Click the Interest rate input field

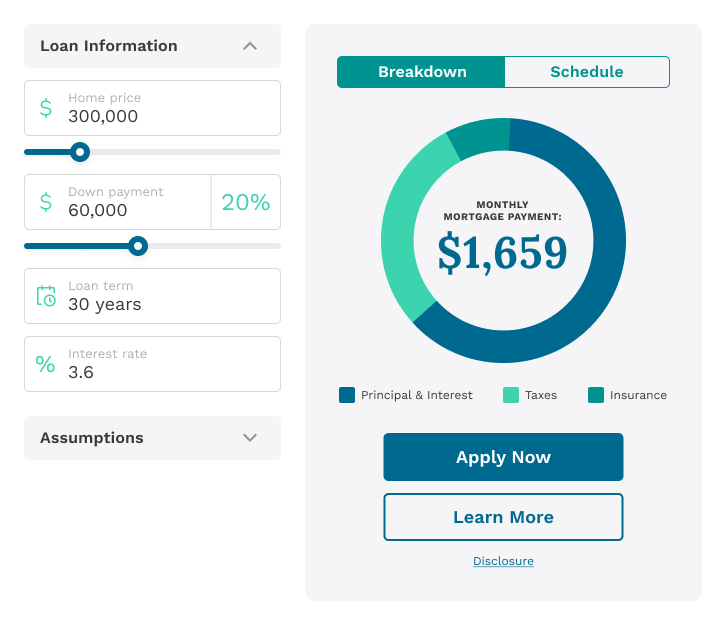pos(165,364)
